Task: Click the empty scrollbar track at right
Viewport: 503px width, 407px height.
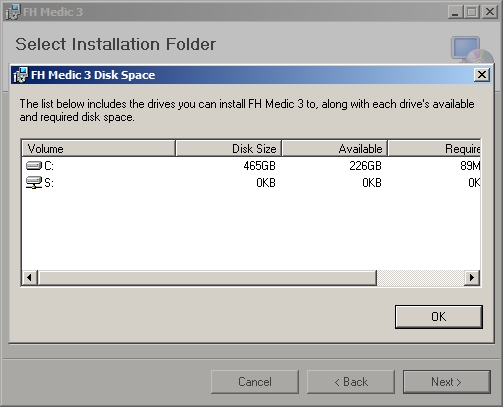Action: (x=420, y=278)
